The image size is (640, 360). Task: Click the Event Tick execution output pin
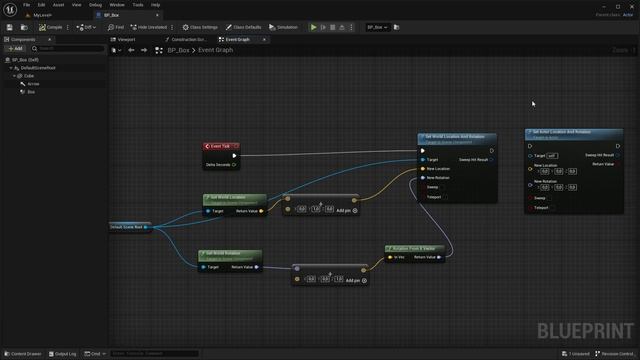point(234,156)
